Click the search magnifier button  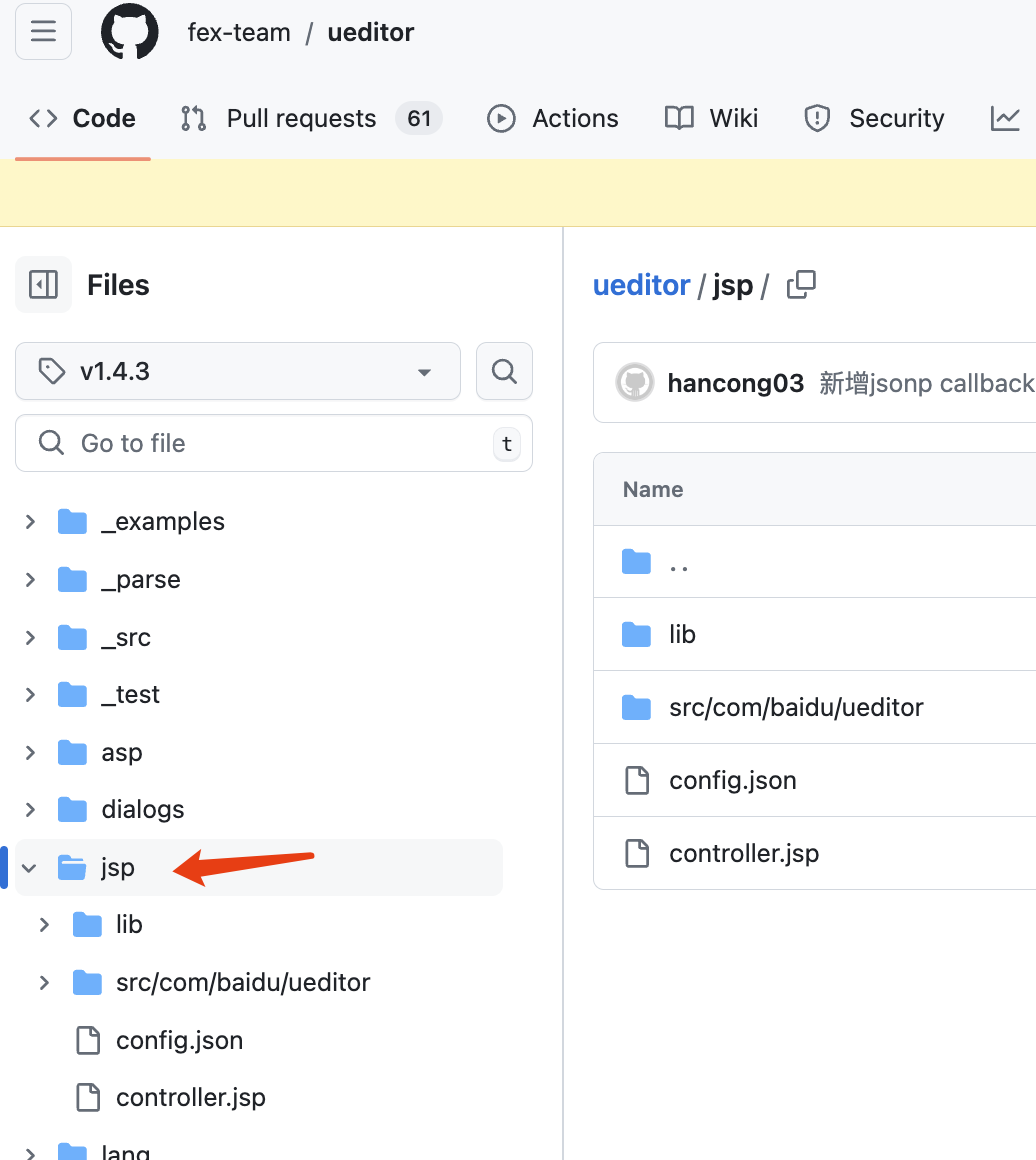504,372
